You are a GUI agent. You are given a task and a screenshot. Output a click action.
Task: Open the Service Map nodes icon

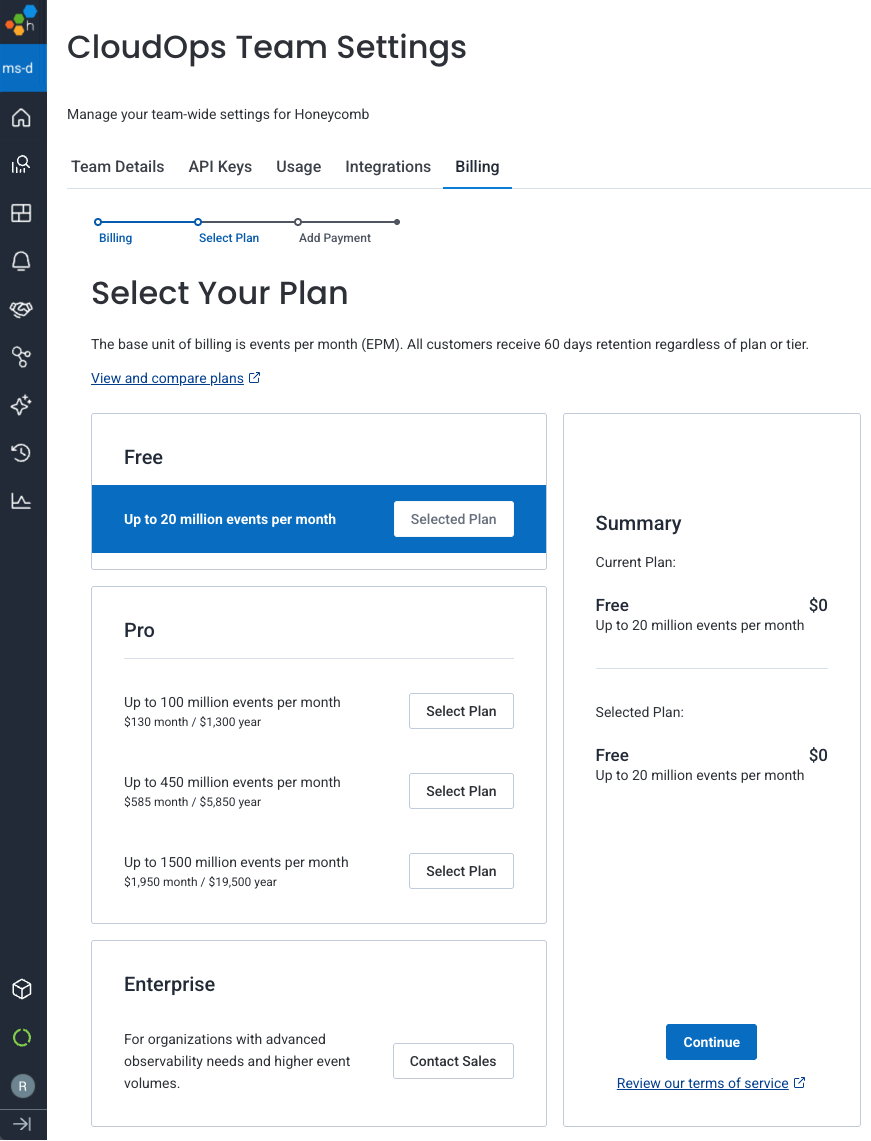(22, 357)
